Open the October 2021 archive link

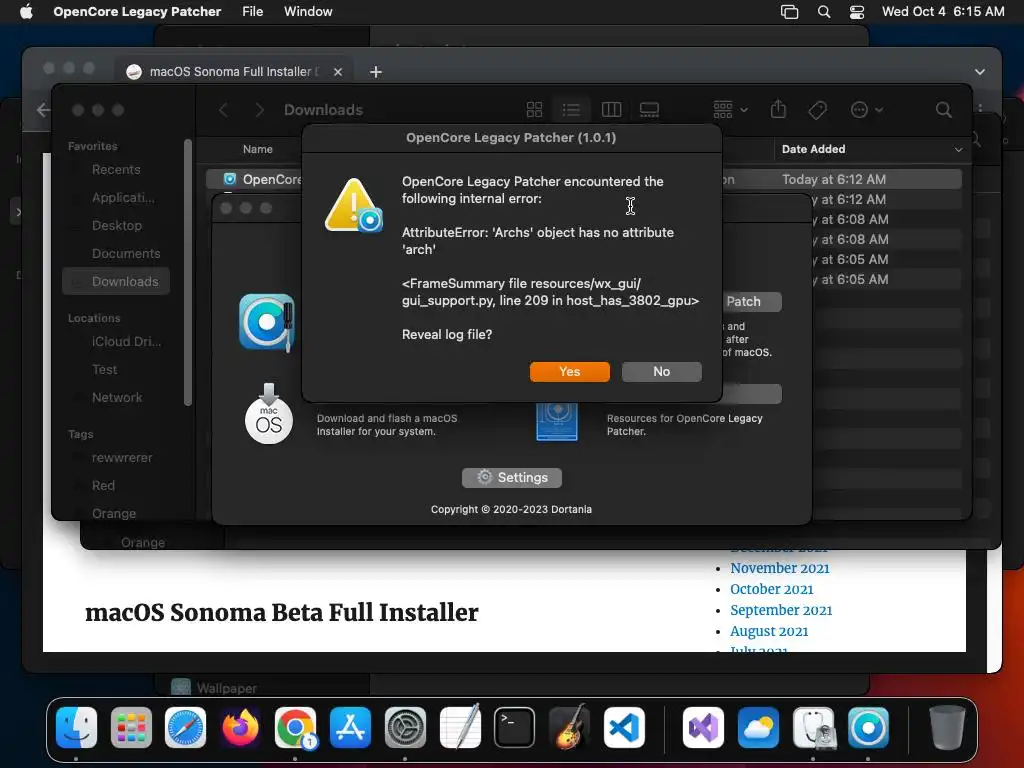pyautogui.click(x=771, y=589)
